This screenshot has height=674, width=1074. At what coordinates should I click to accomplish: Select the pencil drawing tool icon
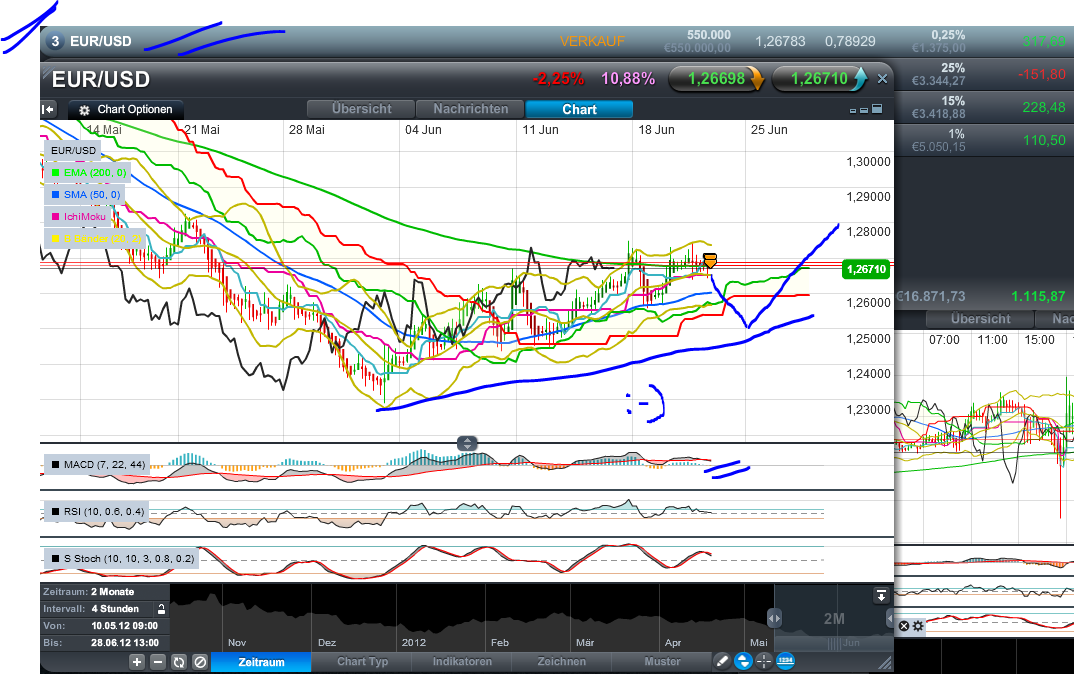coord(722,662)
